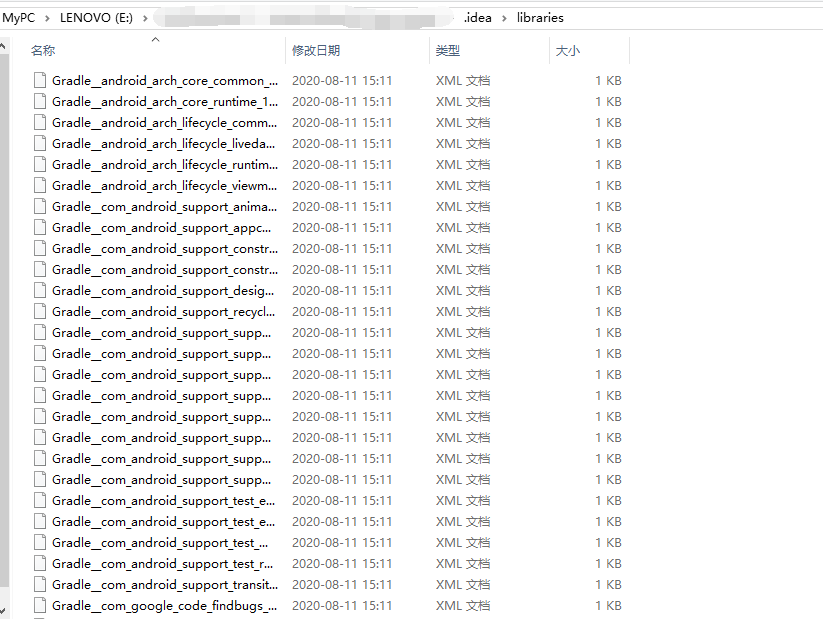Open the .idea breadcrumb folder

coord(475,17)
